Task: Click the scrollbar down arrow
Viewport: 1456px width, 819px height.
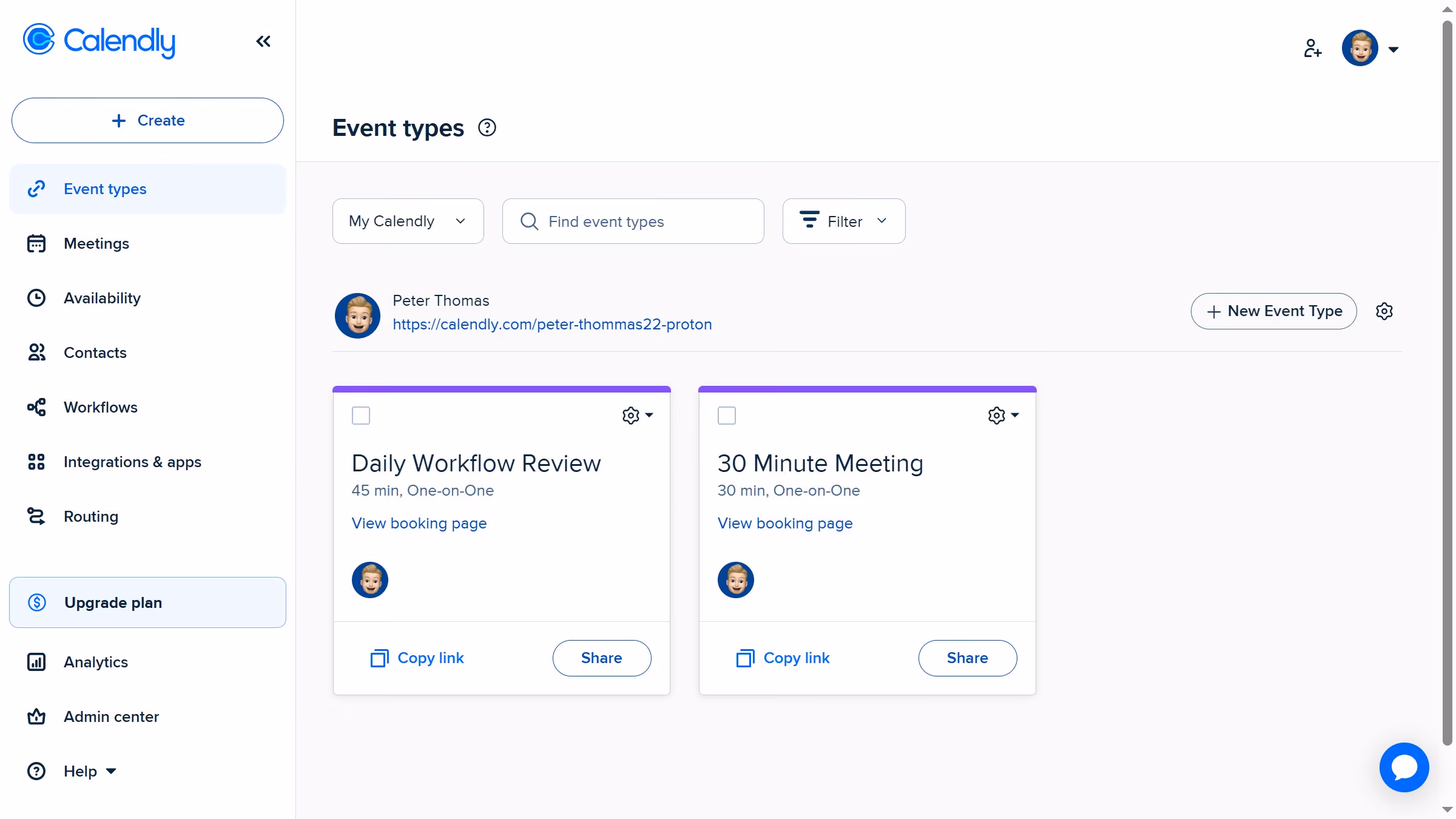Action: (x=1448, y=810)
